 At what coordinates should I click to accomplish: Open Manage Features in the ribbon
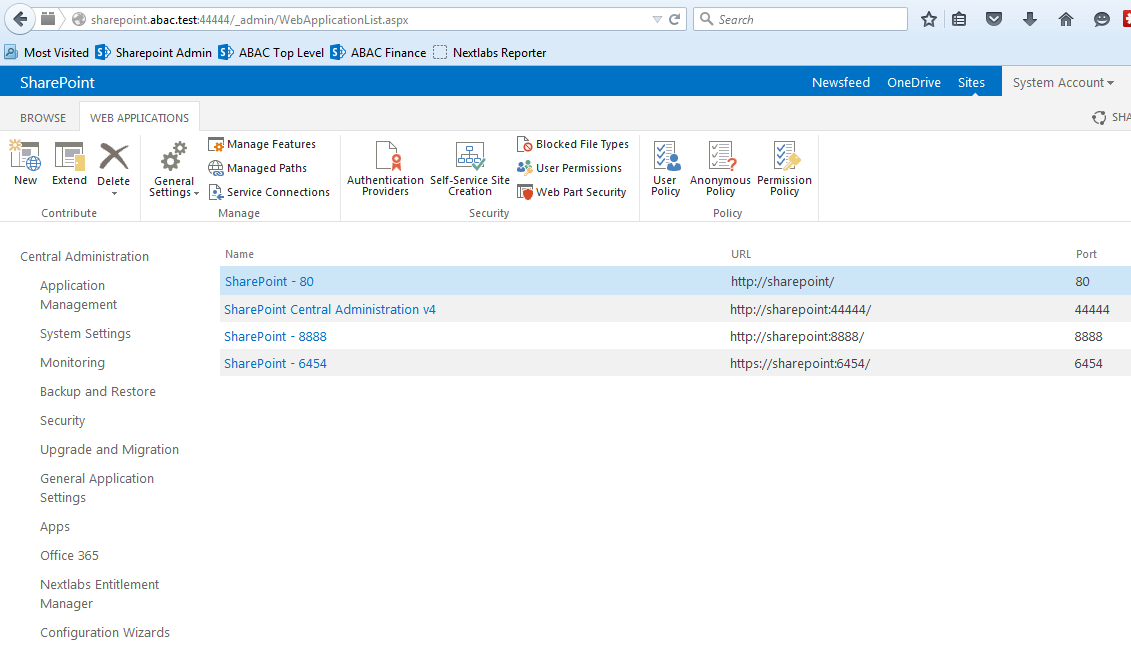(x=262, y=144)
